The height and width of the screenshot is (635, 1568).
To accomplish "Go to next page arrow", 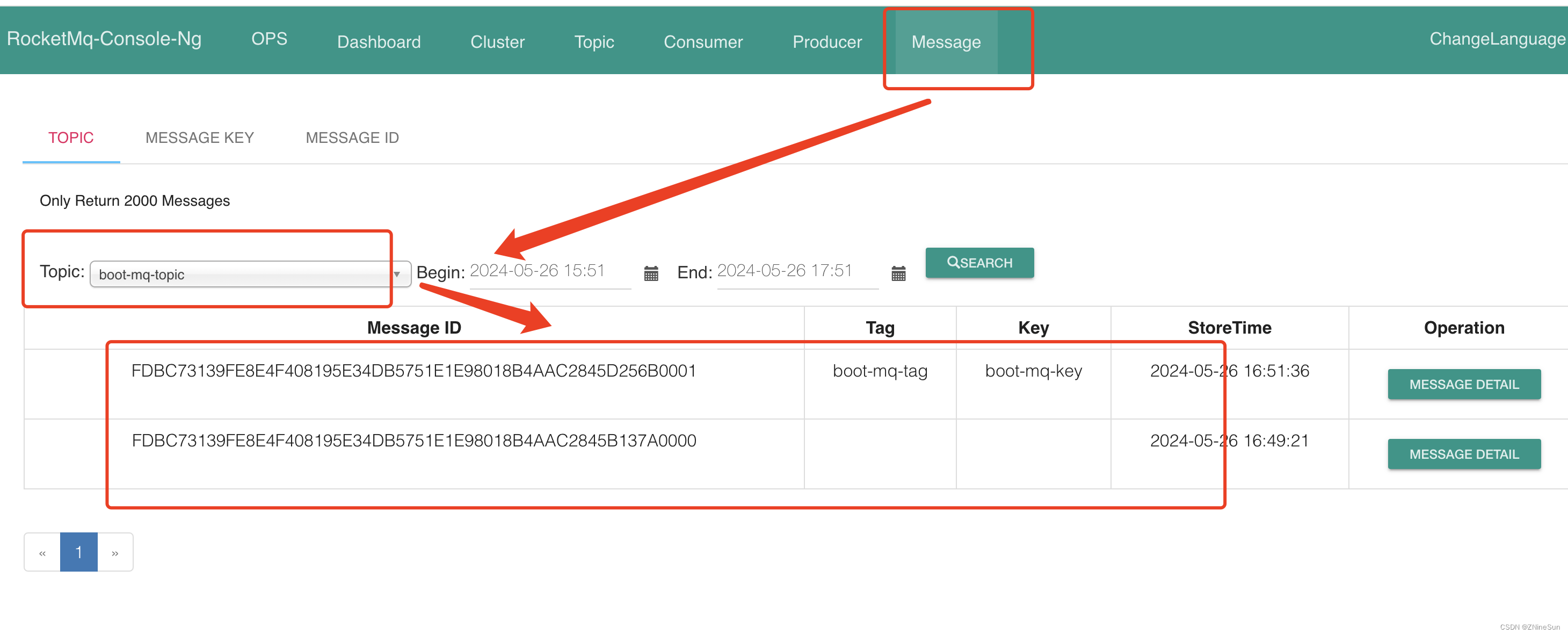I will [x=115, y=552].
